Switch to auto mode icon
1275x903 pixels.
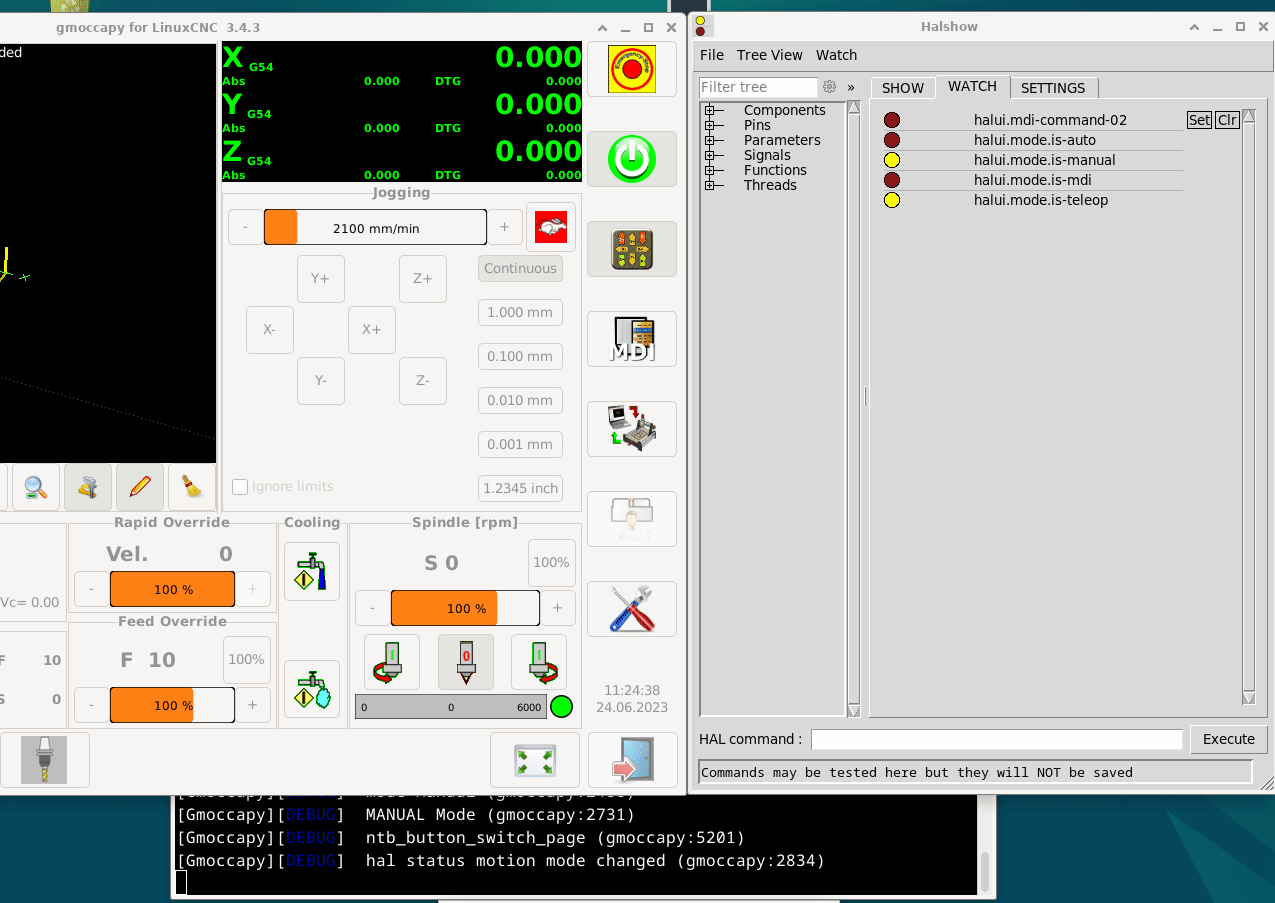[x=632, y=429]
